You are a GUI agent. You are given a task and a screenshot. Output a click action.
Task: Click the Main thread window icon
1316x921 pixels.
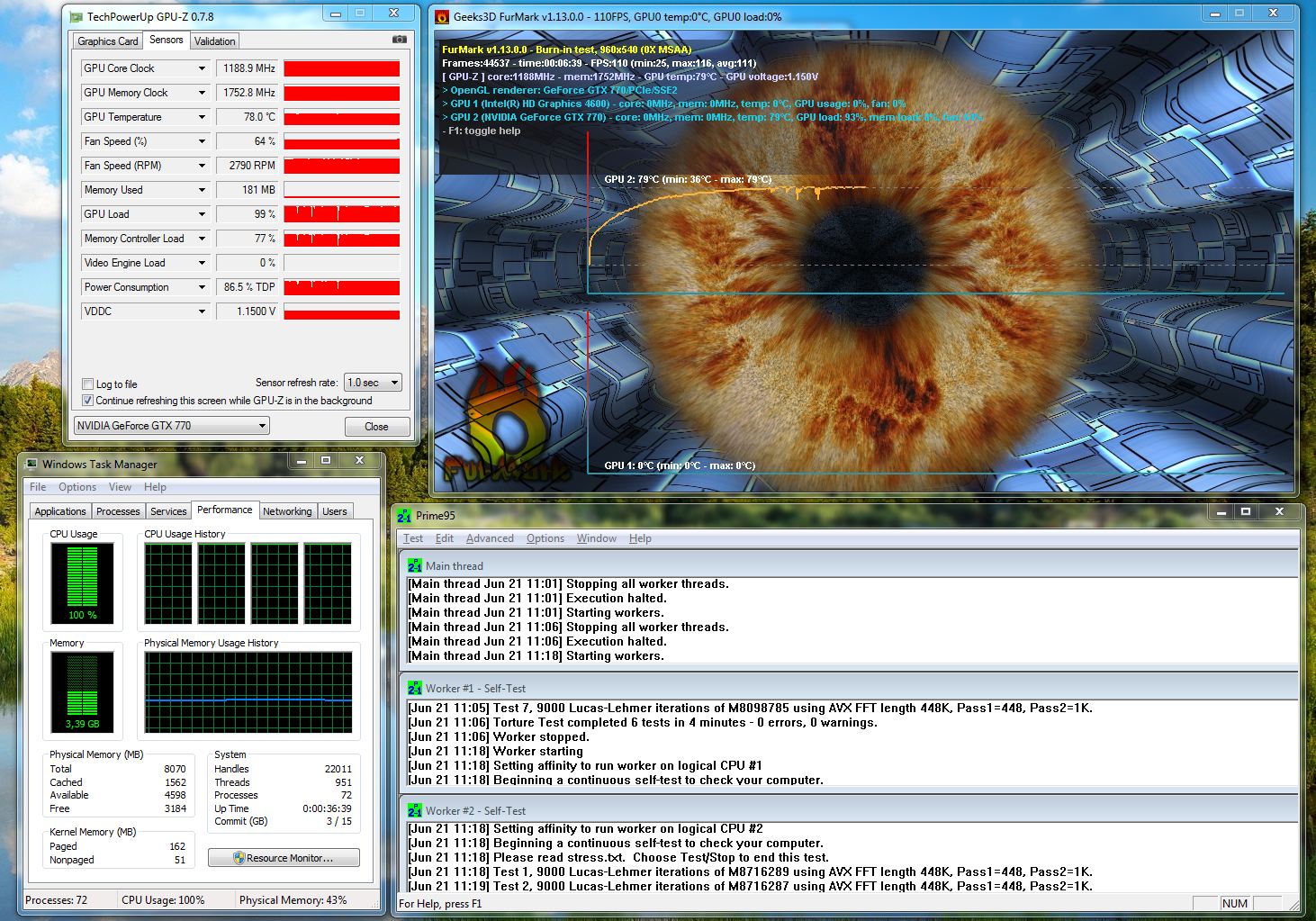(x=414, y=565)
